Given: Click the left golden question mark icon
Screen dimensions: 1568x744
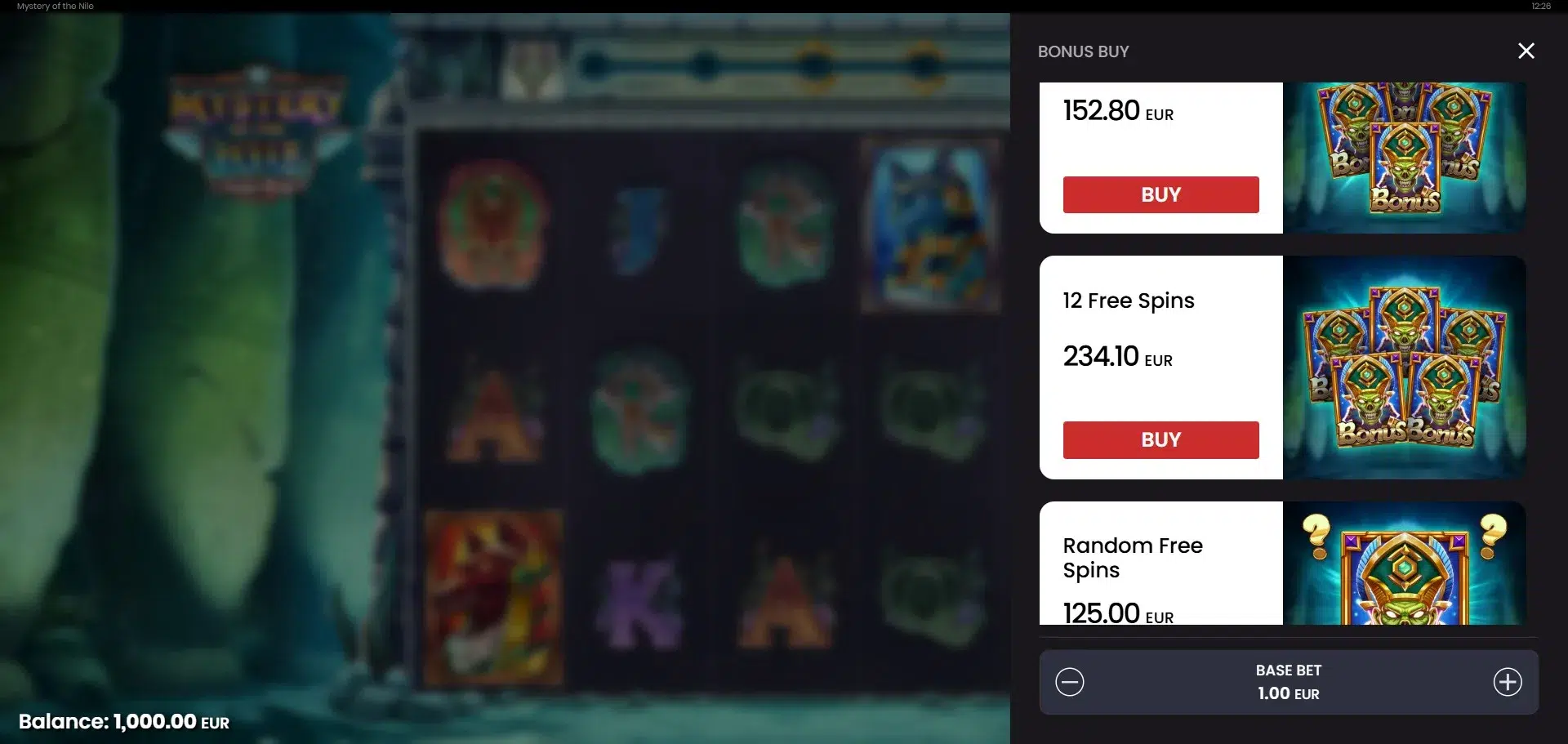Looking at the screenshot, I should tap(1316, 537).
